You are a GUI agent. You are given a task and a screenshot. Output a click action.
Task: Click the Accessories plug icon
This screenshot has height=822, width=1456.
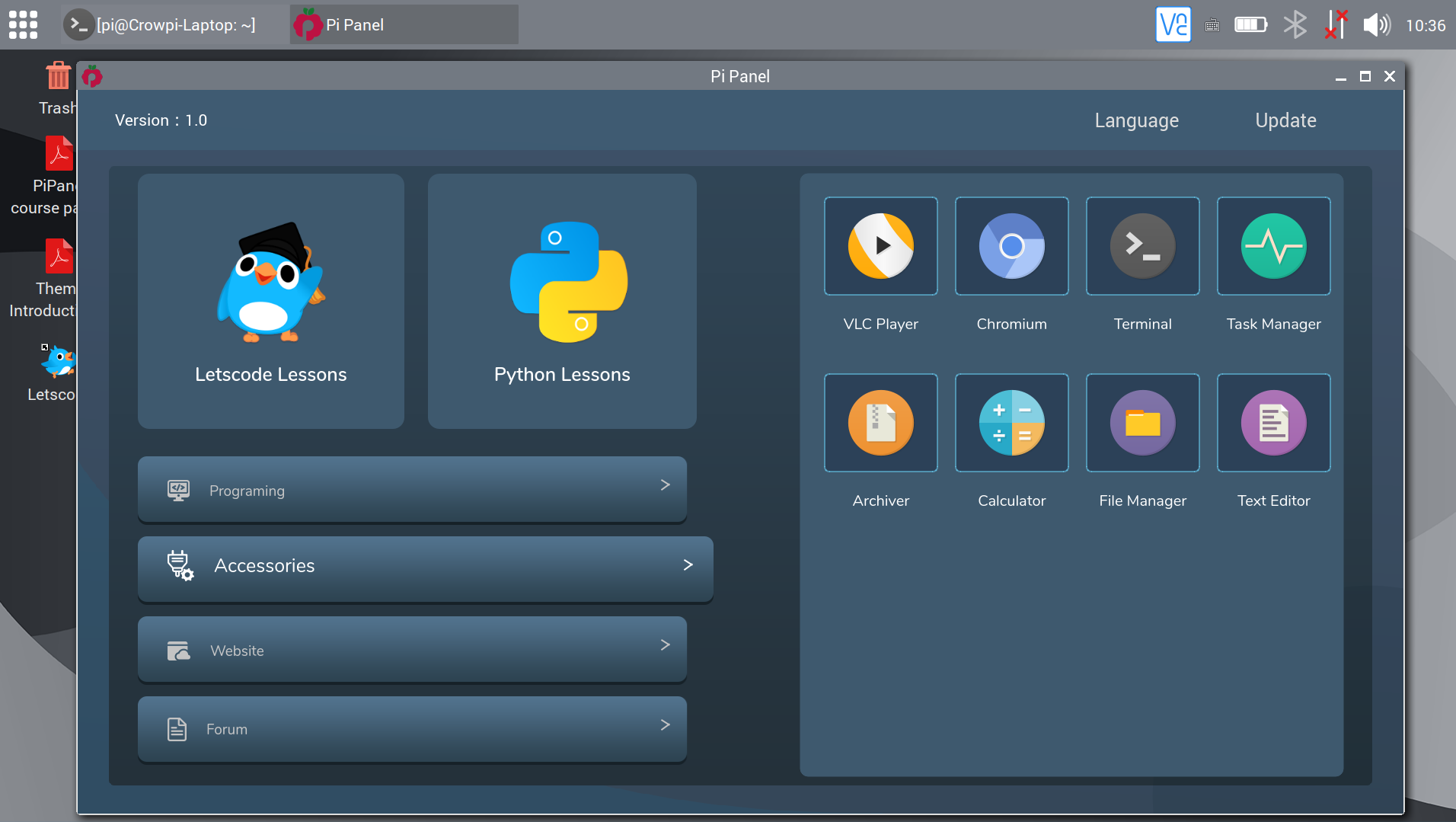pos(180,565)
